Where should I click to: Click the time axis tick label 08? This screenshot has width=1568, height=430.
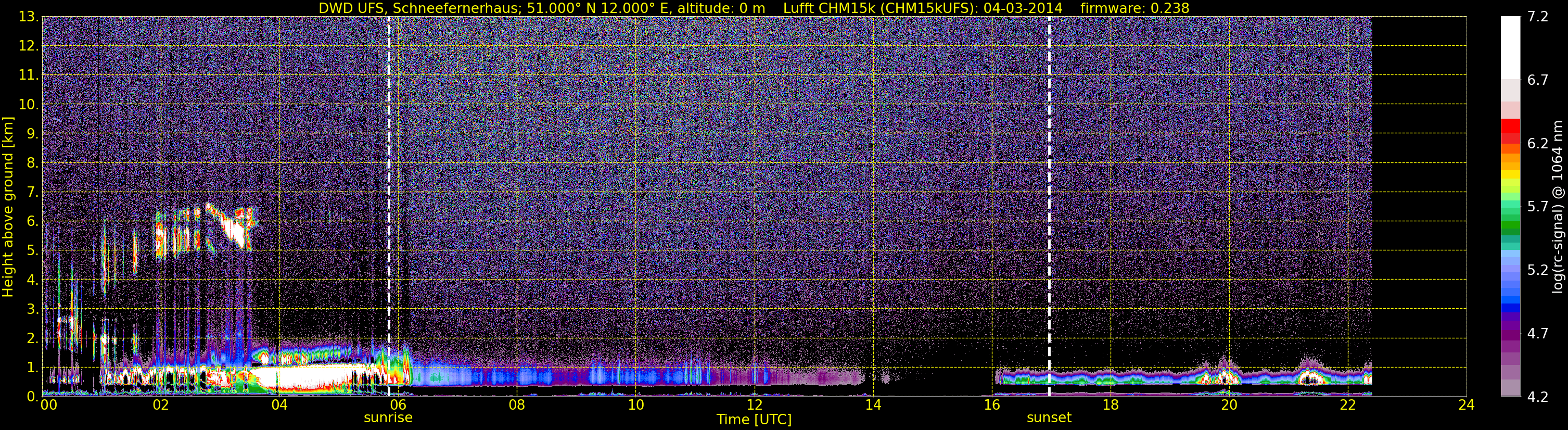[x=516, y=406]
